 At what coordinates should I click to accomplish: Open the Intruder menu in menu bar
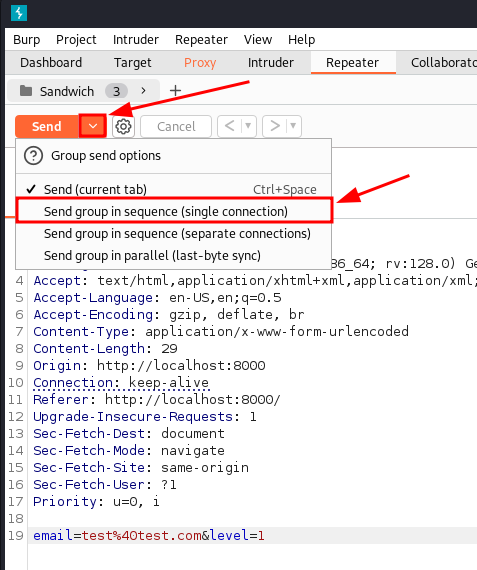pos(136,39)
